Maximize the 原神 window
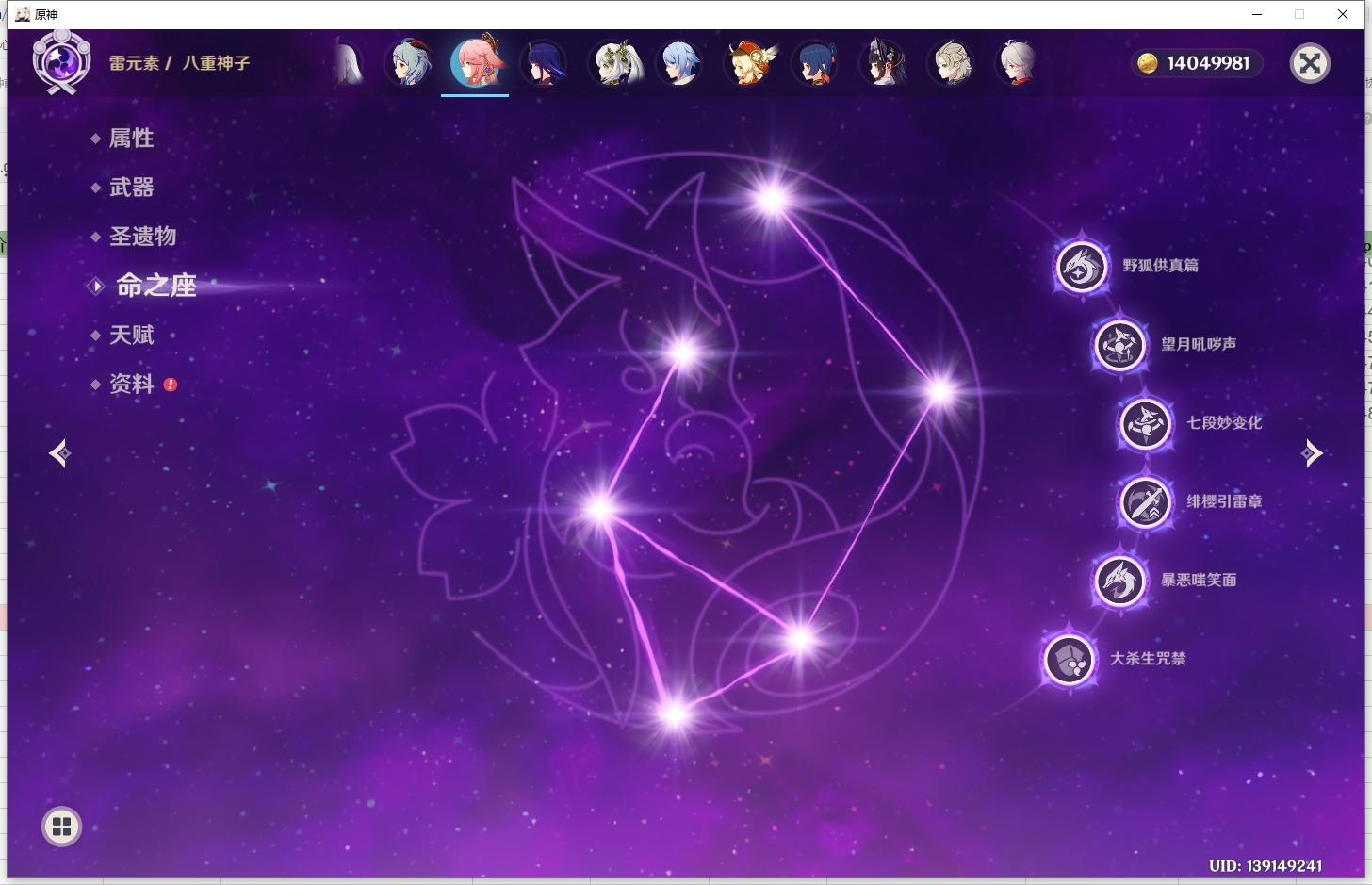1372x885 pixels. 1299,14
